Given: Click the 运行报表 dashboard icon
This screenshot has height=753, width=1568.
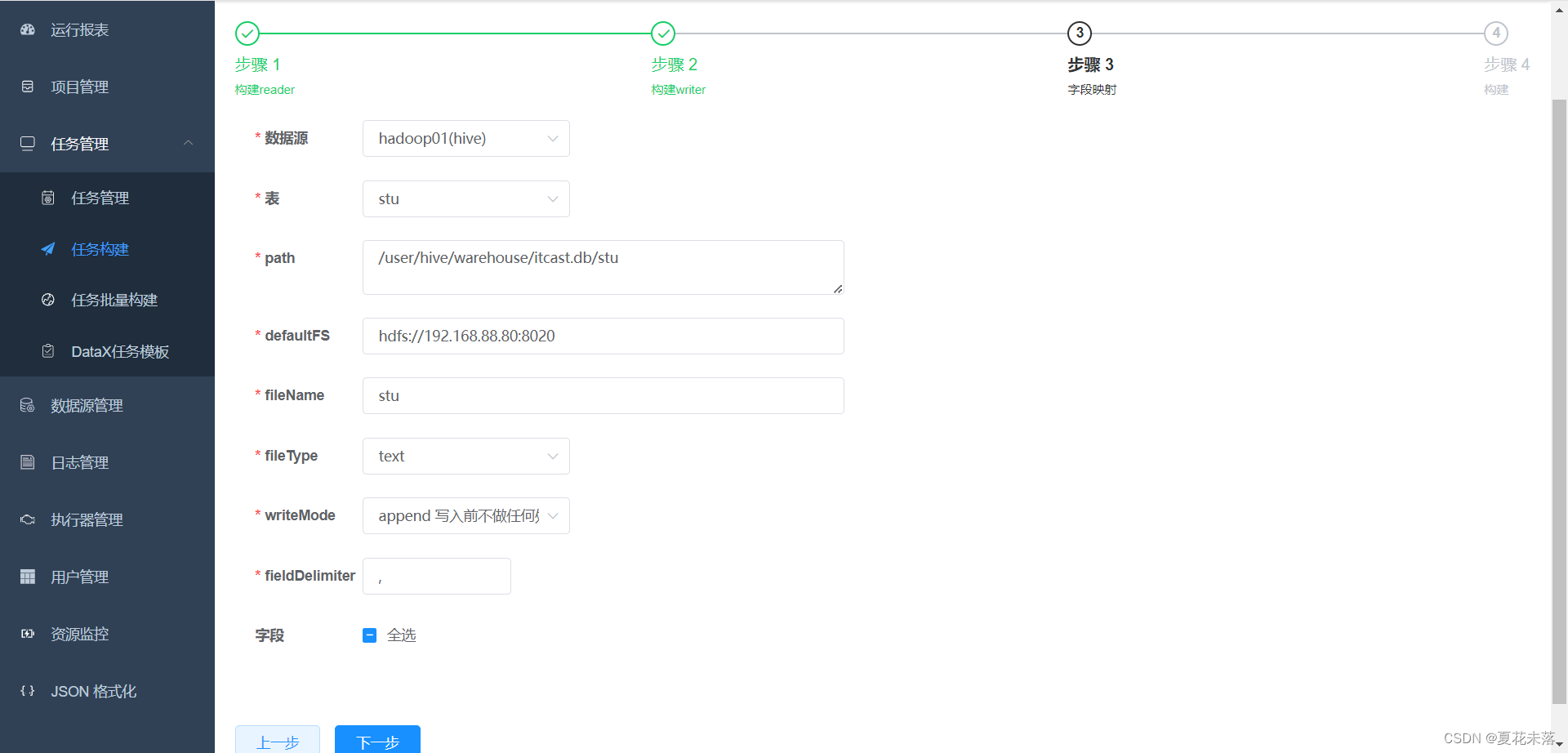Looking at the screenshot, I should 28,29.
